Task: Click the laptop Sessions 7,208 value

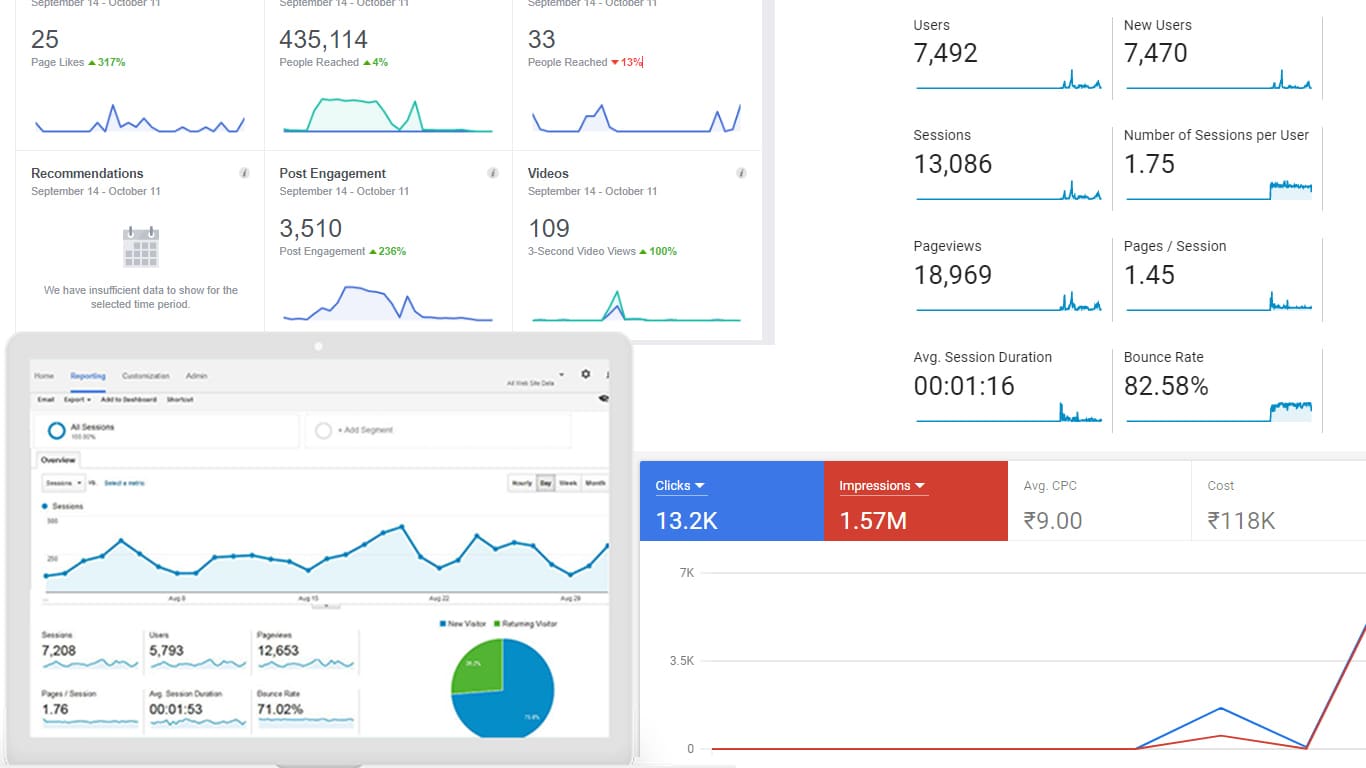Action: [58, 650]
